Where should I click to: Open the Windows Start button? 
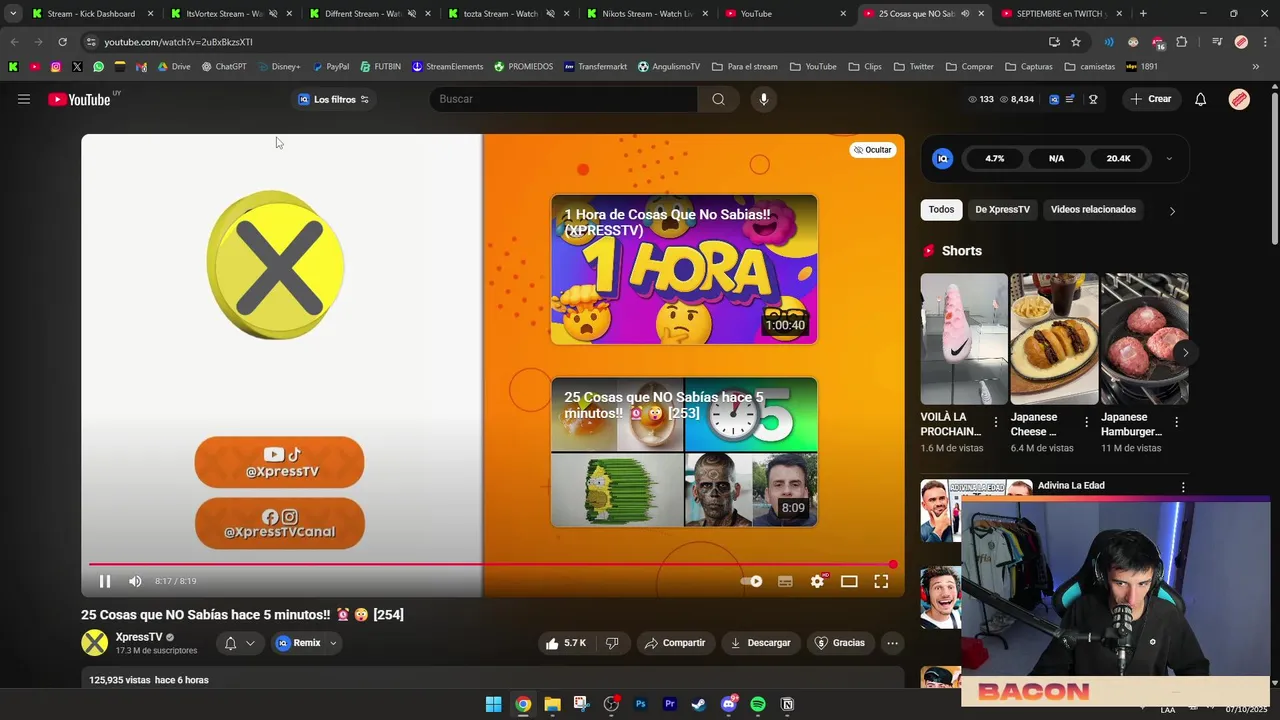493,705
